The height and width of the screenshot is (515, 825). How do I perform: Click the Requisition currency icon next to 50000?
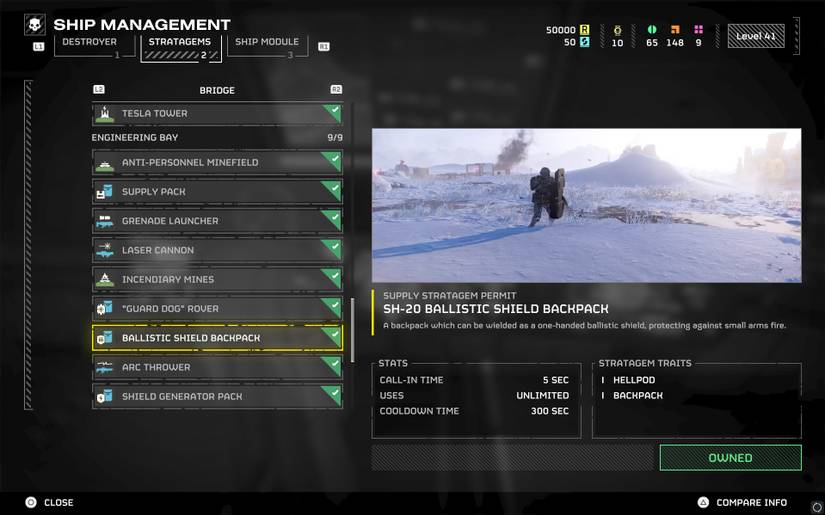(585, 30)
